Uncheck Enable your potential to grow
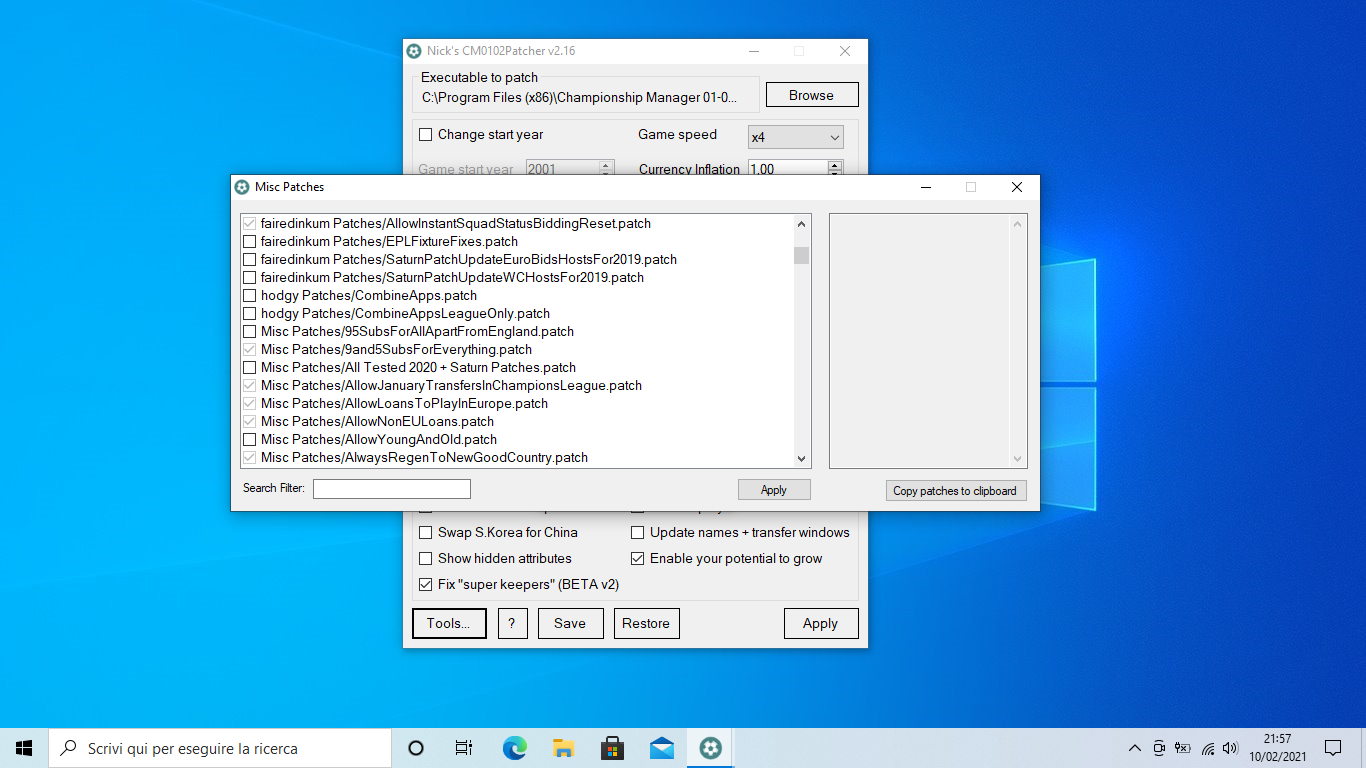1366x768 pixels. [x=638, y=559]
